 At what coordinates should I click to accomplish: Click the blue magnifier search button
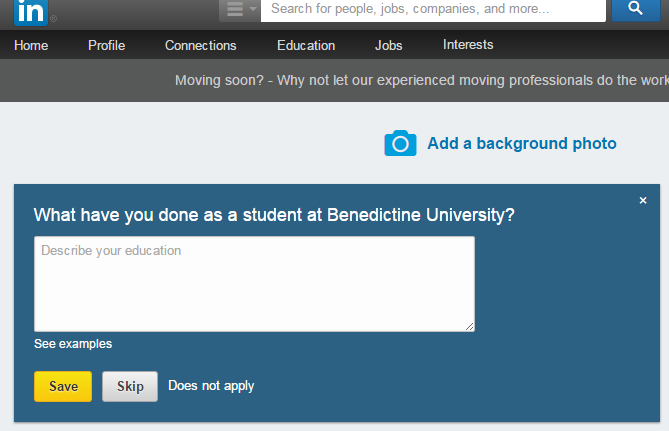coord(635,9)
